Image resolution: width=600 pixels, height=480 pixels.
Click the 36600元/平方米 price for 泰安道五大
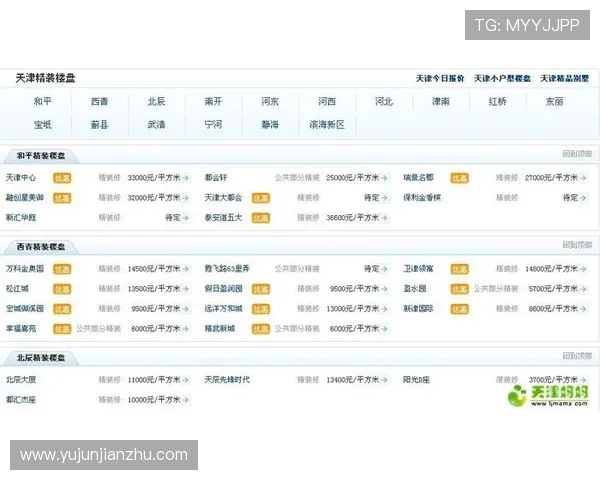pyautogui.click(x=352, y=218)
